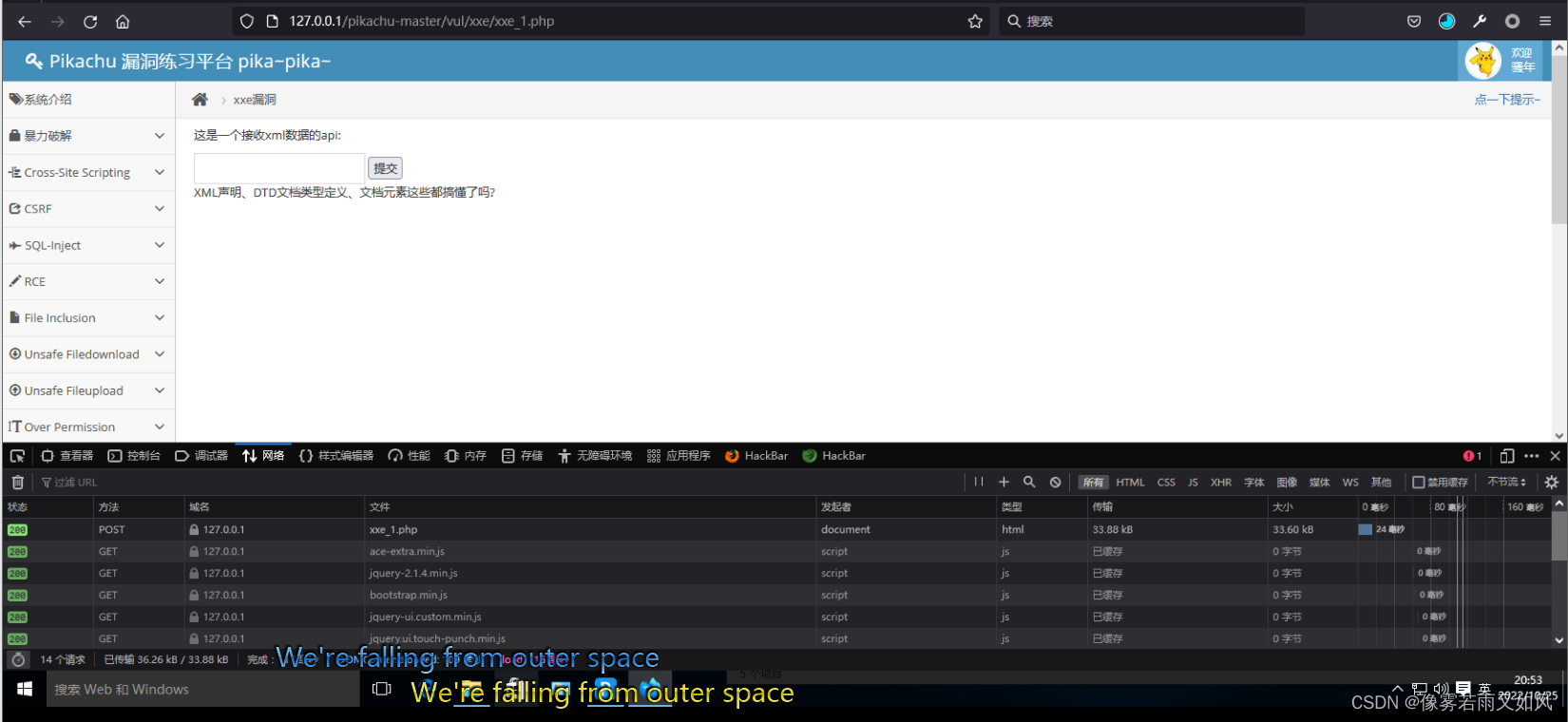1568x722 pixels.
Task: Click the 点一下提示 hint link
Action: 1507,100
